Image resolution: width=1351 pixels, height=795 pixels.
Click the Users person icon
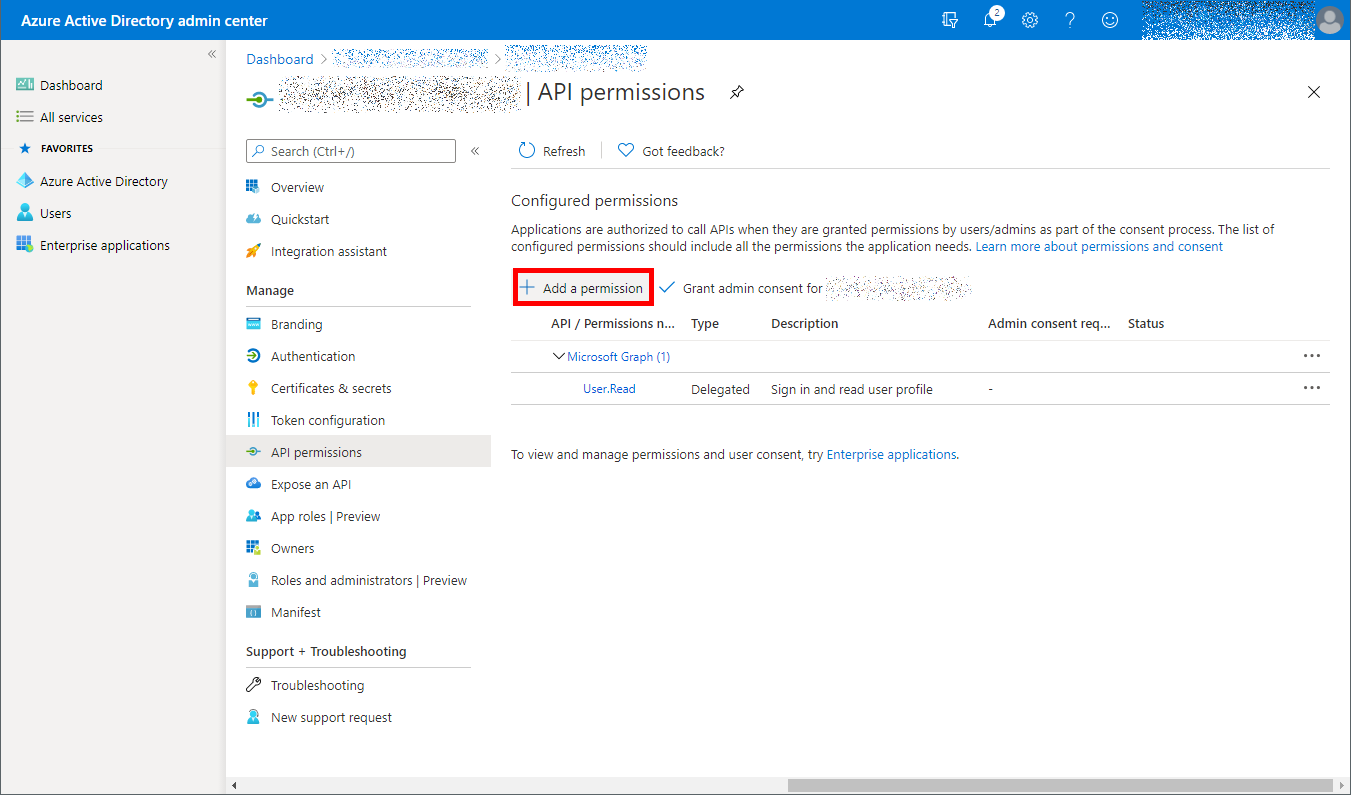coord(25,213)
